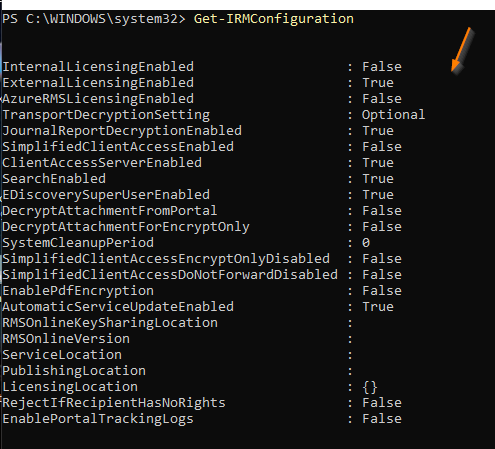
Task: Click the {} value for LicensingLocation
Action: pos(370,387)
